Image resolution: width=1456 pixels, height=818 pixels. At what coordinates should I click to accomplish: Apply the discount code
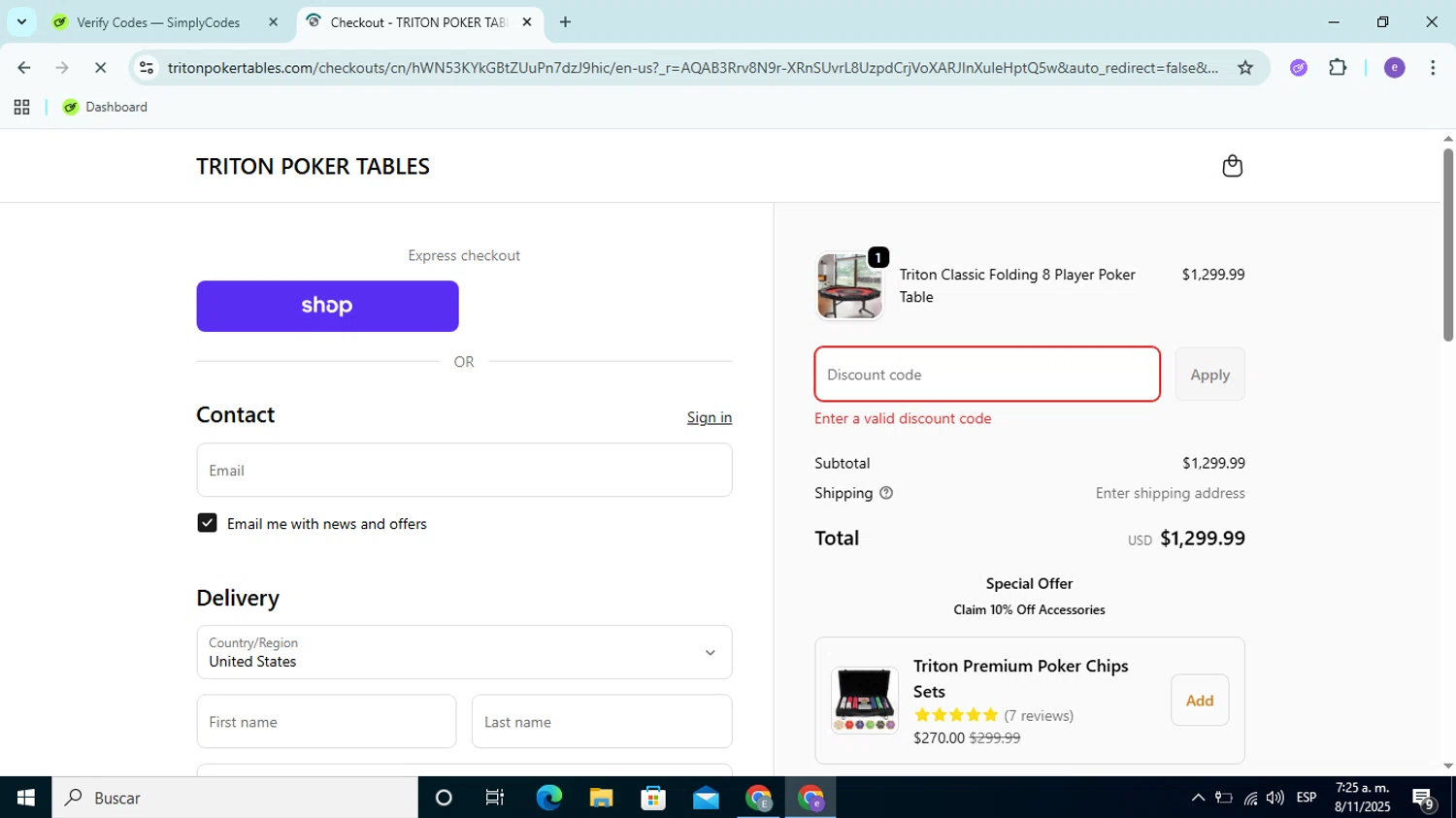[x=1209, y=375]
